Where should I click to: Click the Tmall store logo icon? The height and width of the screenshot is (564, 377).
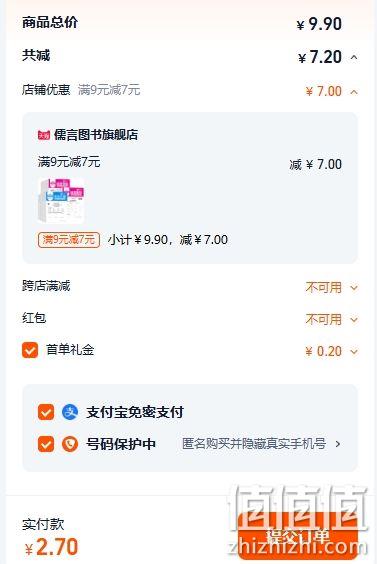44,135
